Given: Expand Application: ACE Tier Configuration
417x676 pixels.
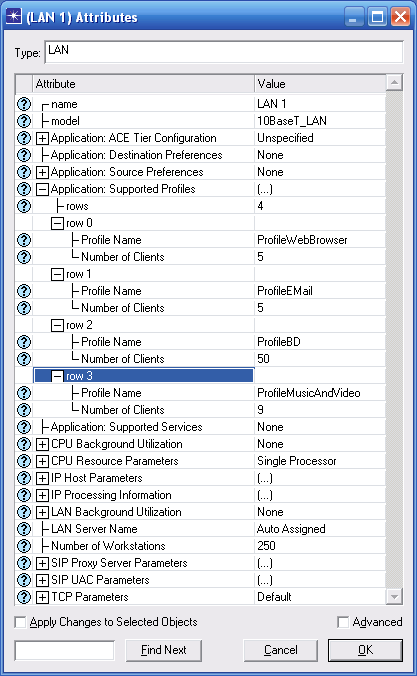Looking at the screenshot, I should point(42,138).
